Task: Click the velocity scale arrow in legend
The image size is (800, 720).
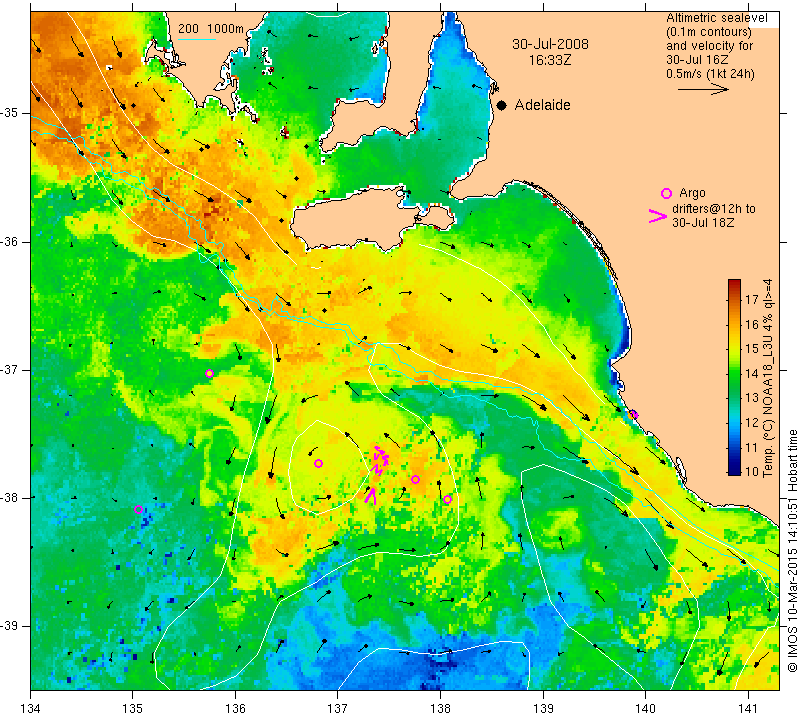Action: pyautogui.click(x=703, y=89)
